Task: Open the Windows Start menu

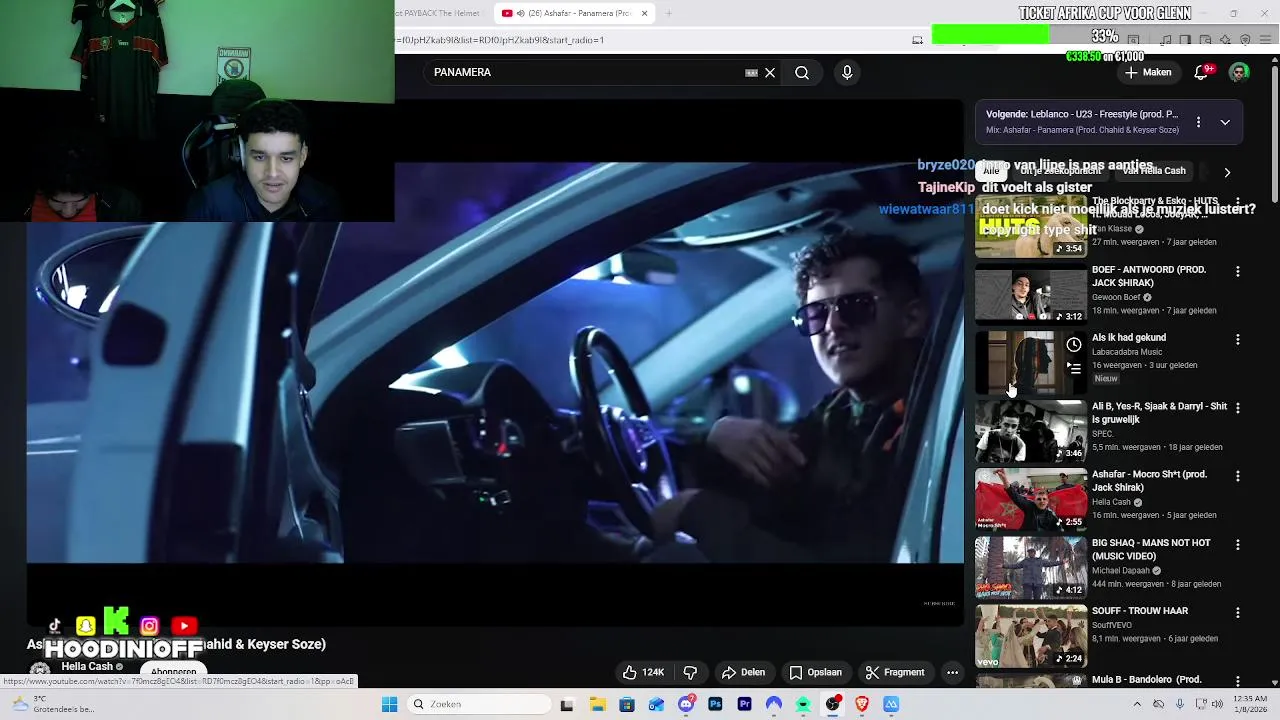Action: coord(389,704)
